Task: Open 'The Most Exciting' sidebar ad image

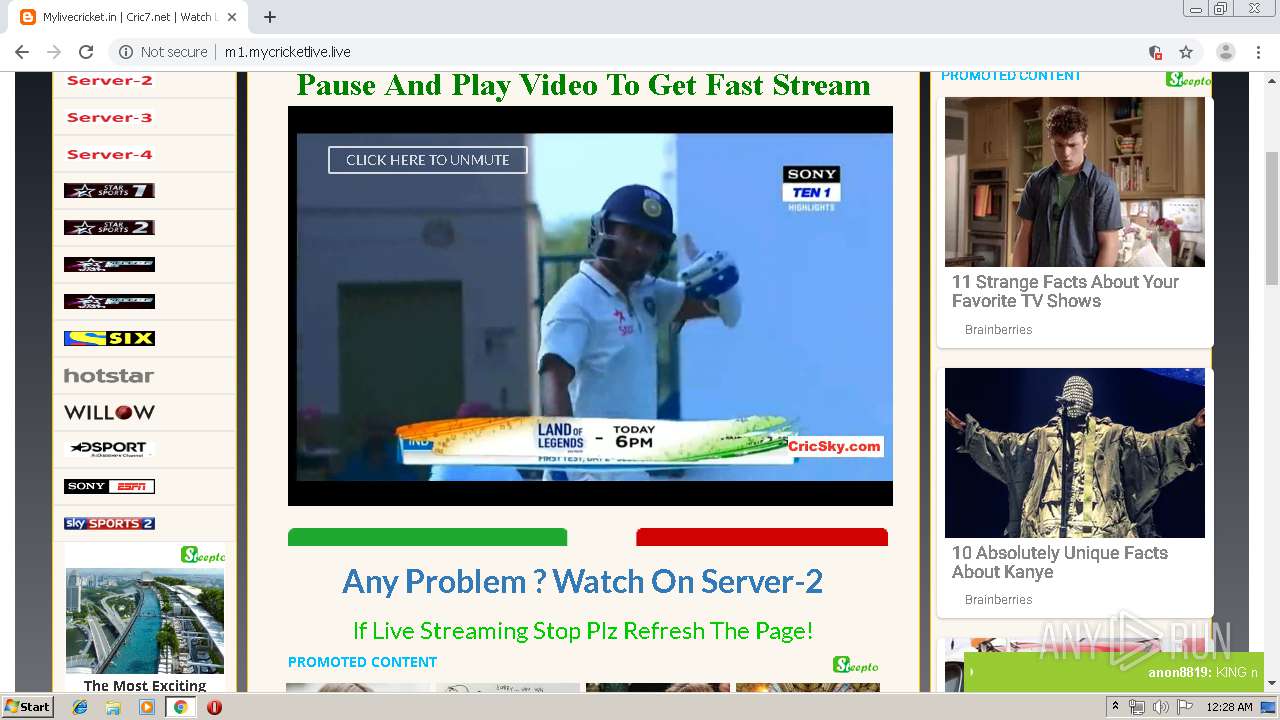Action: pyautogui.click(x=145, y=620)
